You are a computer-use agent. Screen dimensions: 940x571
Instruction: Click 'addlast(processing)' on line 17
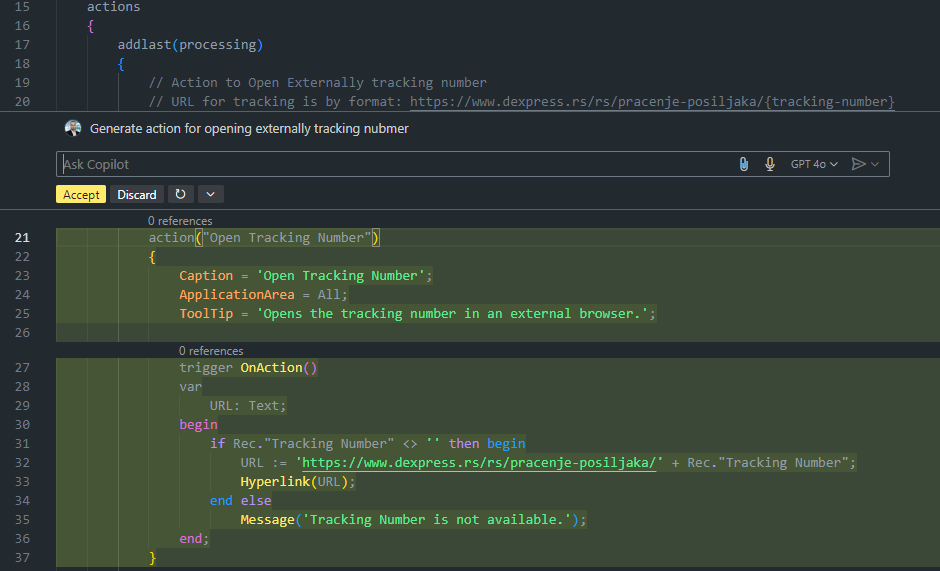(x=190, y=44)
